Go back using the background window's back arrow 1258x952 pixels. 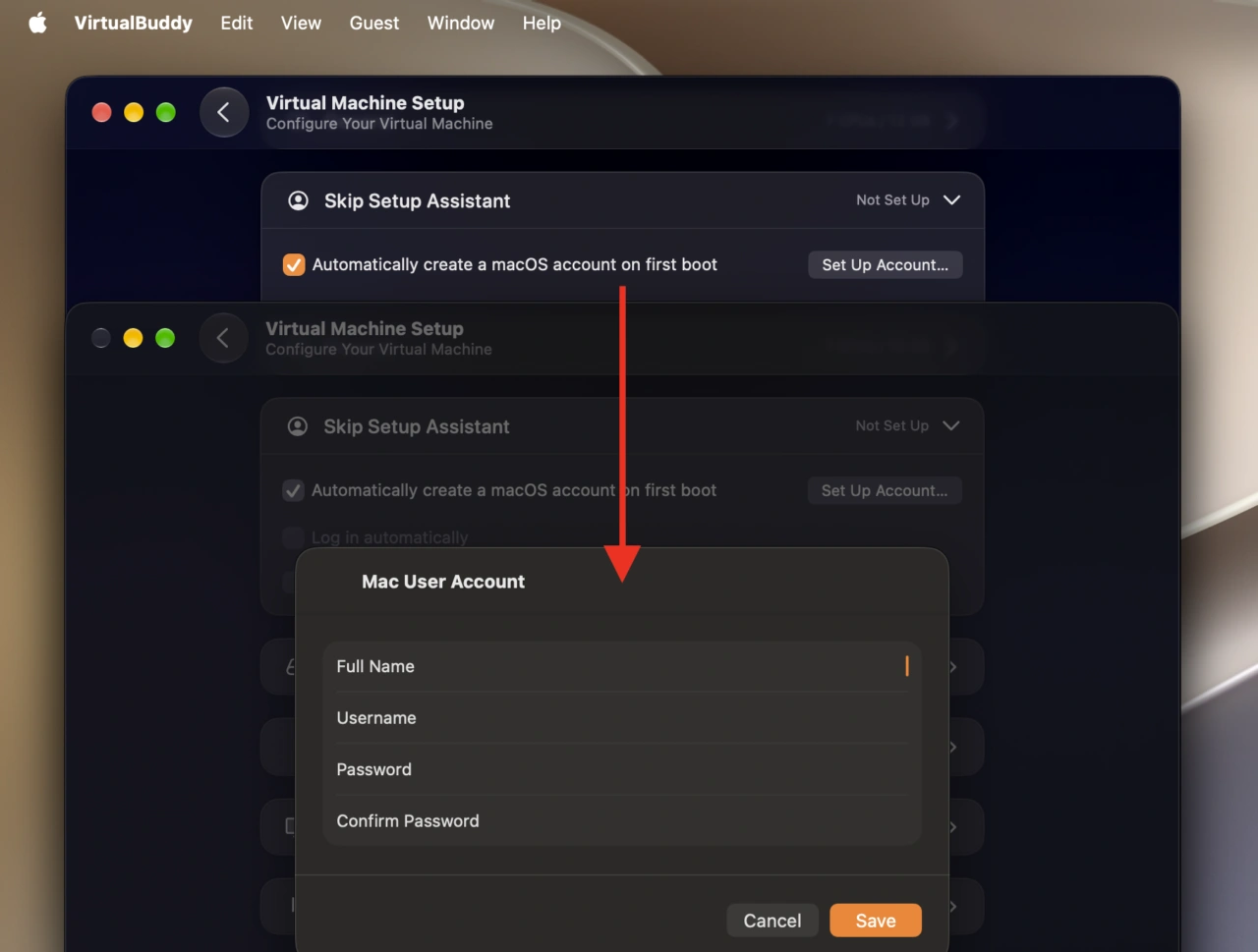tap(224, 112)
